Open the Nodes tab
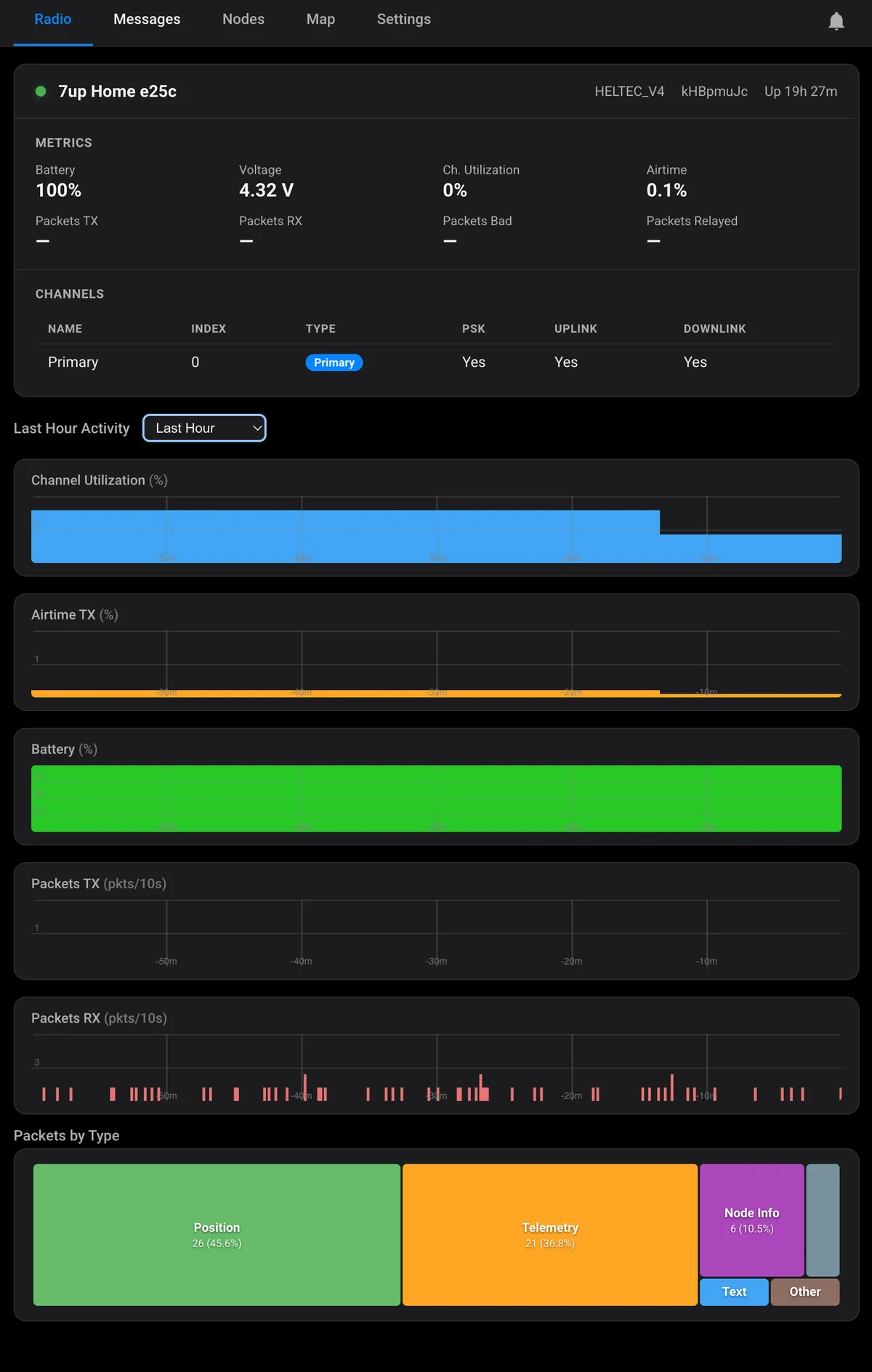The image size is (872, 1372). pos(243,20)
